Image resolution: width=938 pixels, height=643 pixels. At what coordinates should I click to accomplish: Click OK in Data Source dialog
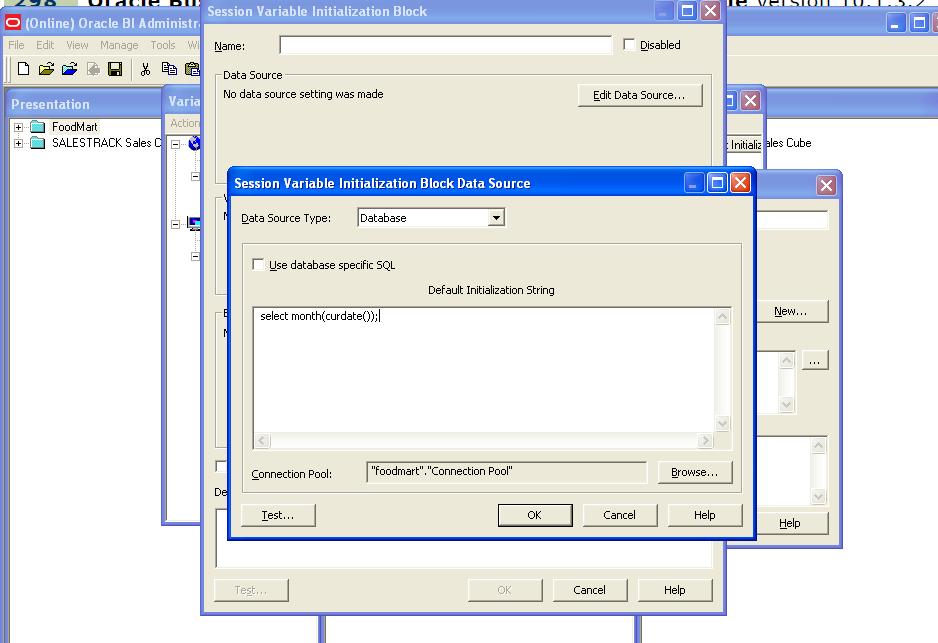click(535, 515)
